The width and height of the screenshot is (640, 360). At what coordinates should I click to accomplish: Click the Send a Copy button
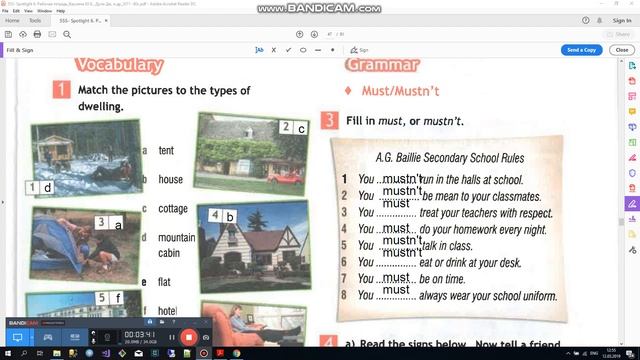[x=582, y=50]
